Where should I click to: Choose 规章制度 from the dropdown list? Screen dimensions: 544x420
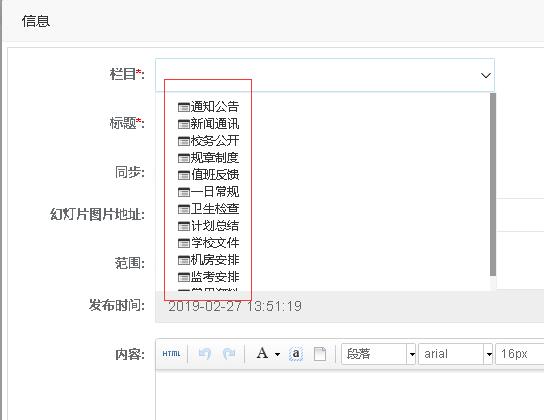click(215, 157)
